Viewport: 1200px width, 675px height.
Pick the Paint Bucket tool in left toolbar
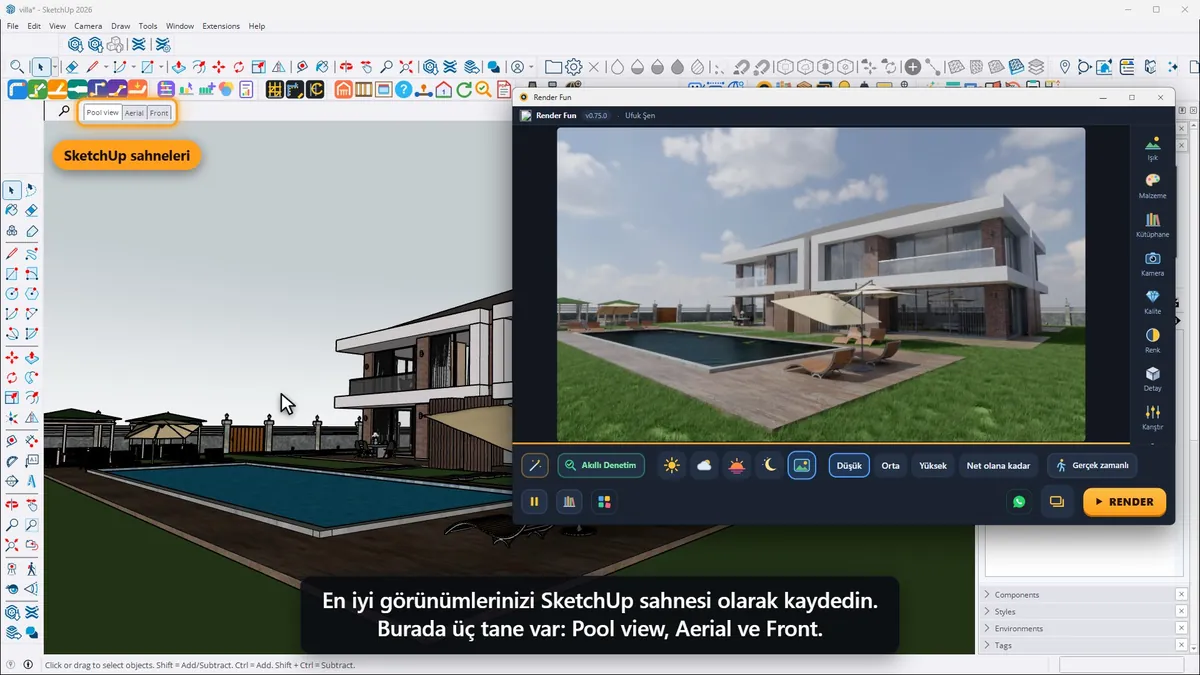pyautogui.click(x=12, y=210)
